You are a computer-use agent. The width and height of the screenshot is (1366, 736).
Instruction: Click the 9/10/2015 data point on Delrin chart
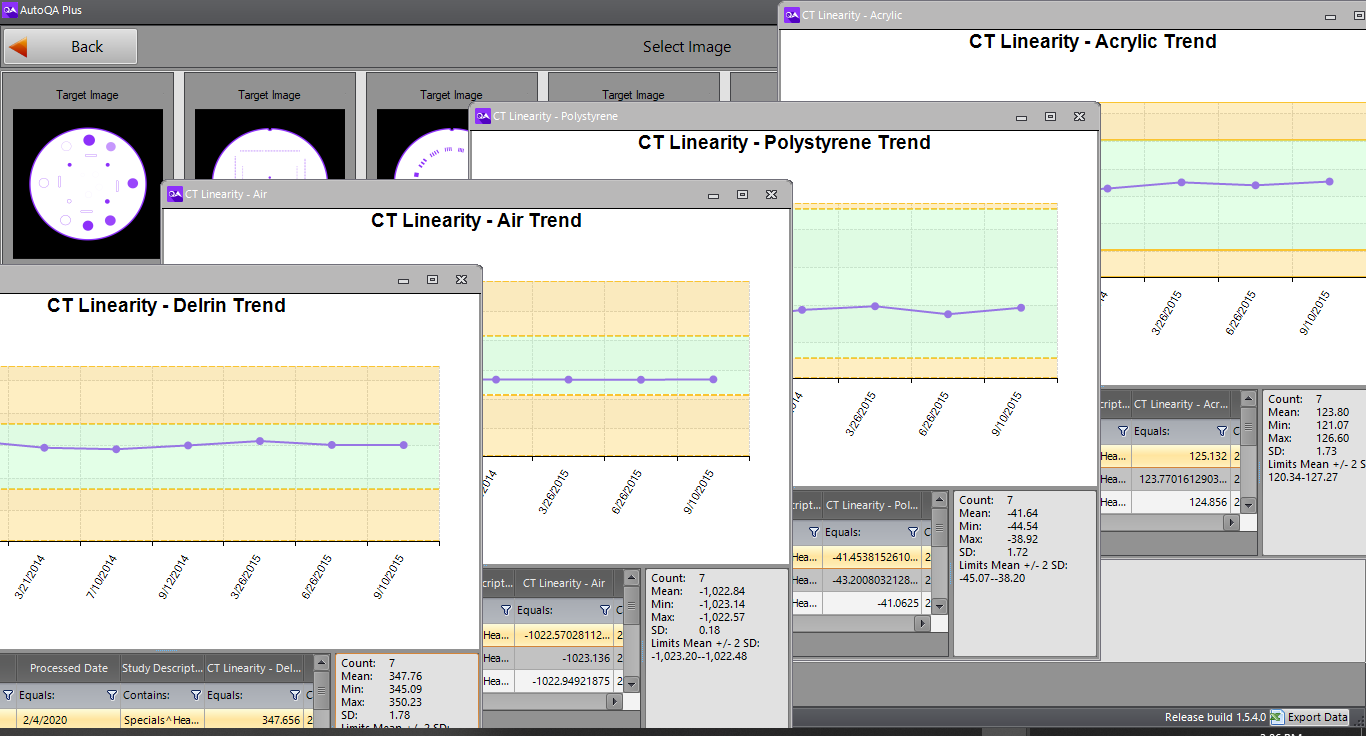[403, 445]
